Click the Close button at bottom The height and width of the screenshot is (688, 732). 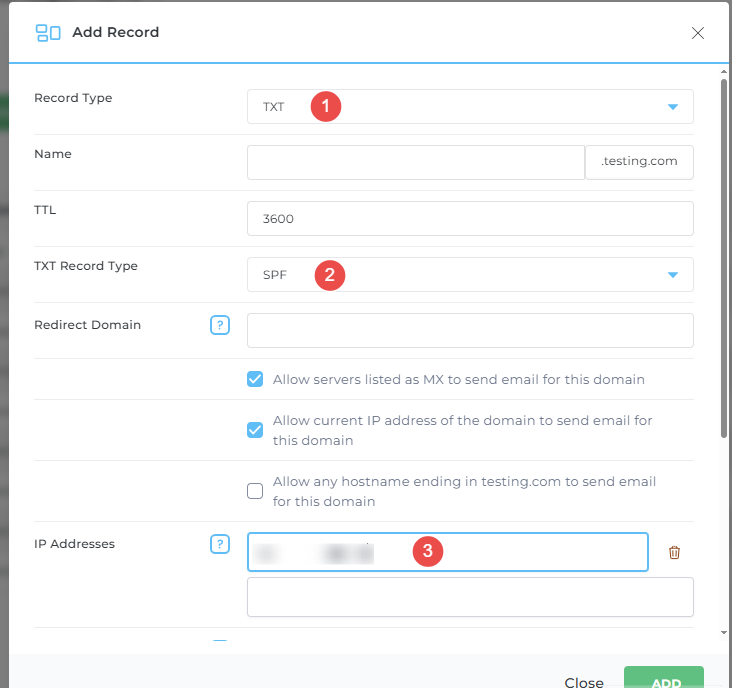pos(584,682)
